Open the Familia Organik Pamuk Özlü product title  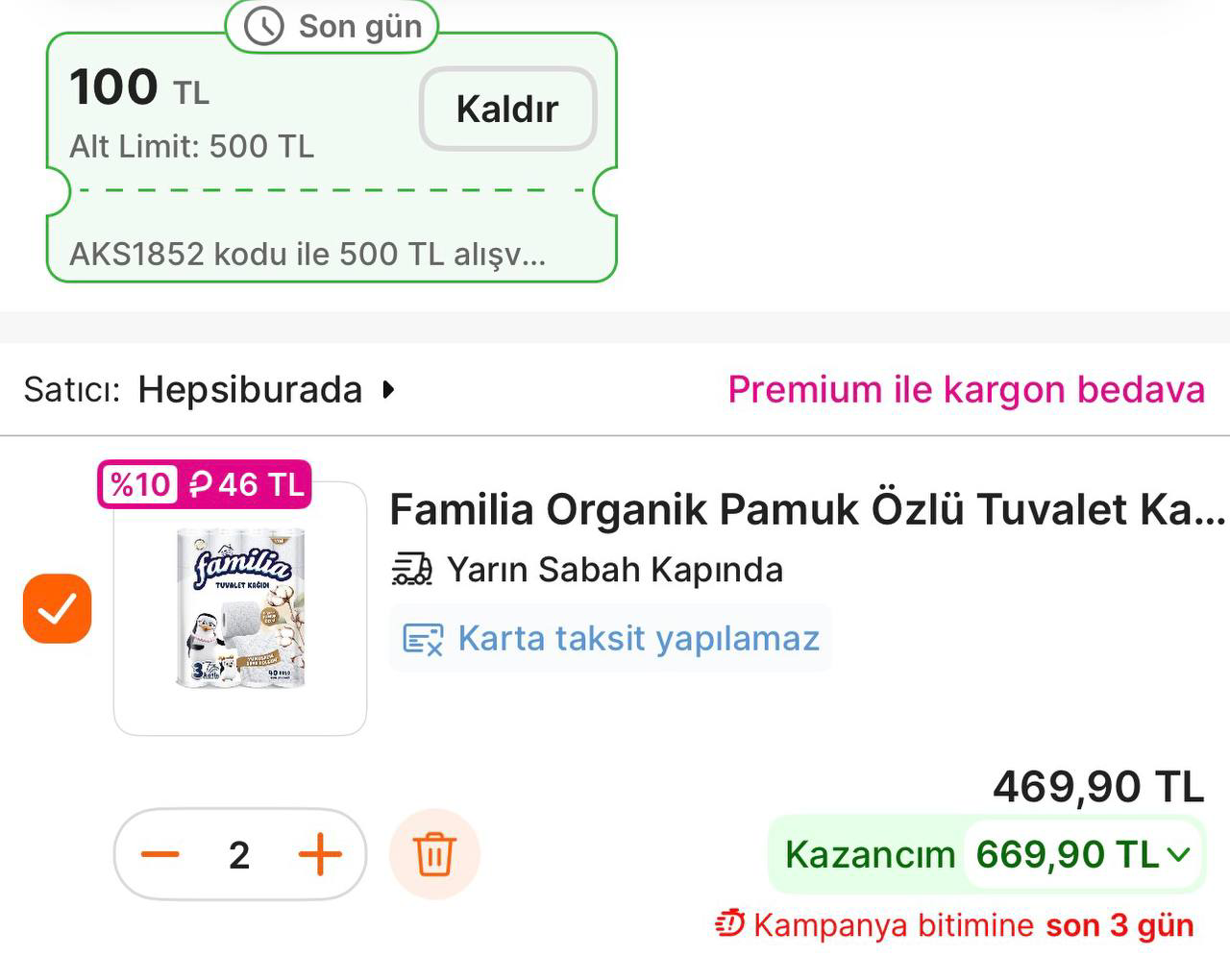tap(807, 509)
